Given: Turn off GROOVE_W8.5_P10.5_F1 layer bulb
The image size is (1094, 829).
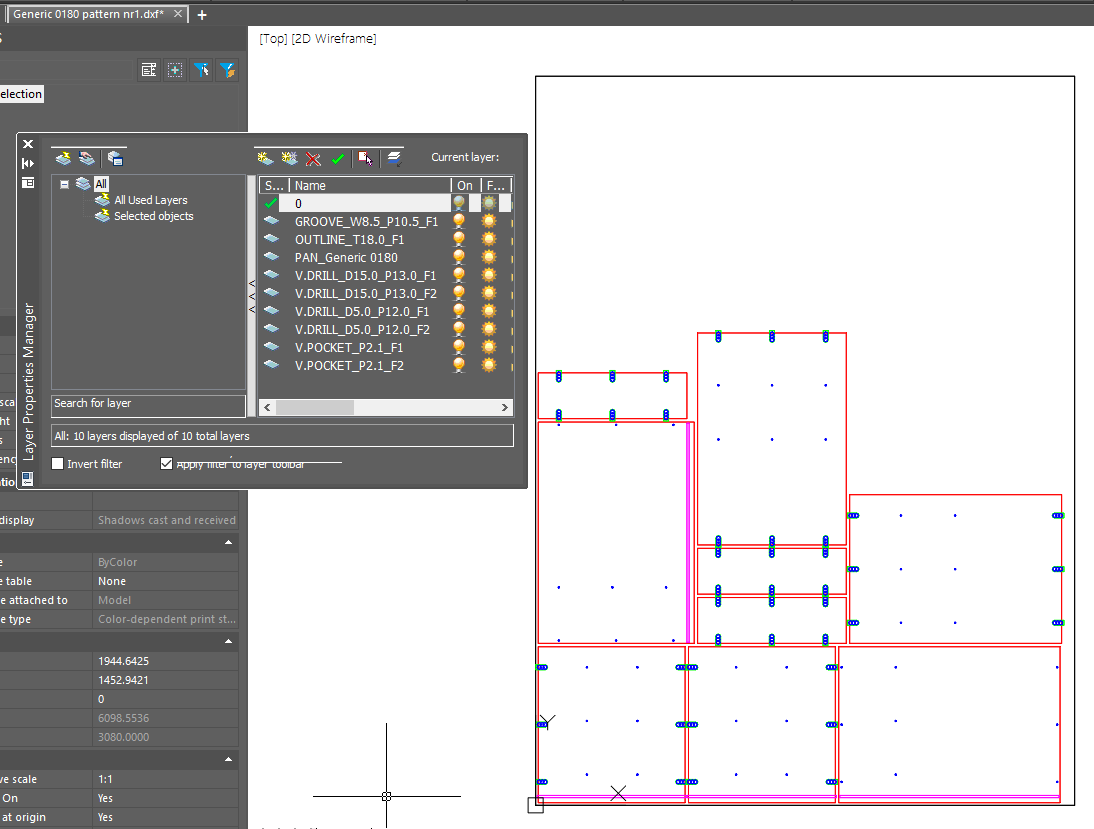Looking at the screenshot, I should [459, 221].
